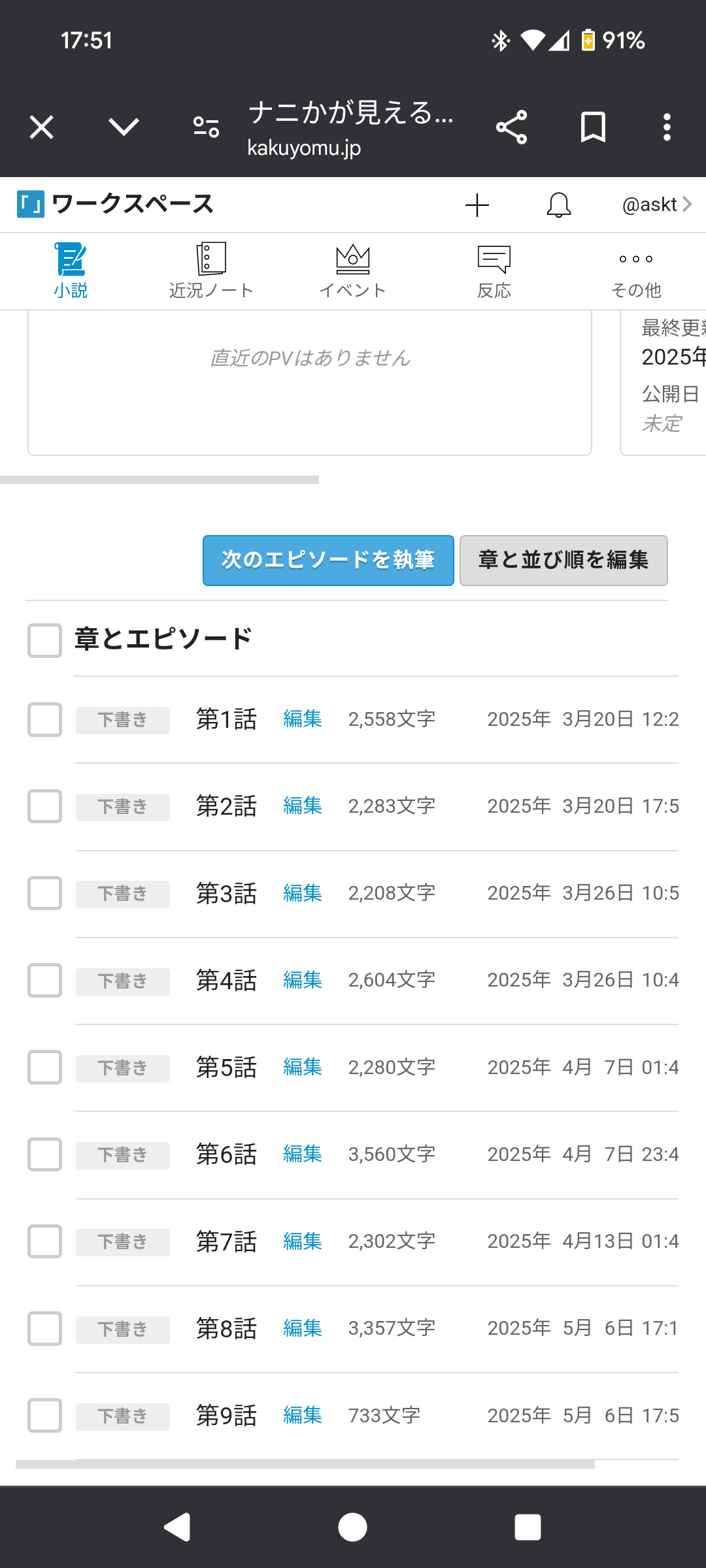The width and height of the screenshot is (706, 1568).
Task: Open notifications via the bell icon
Action: 558,205
